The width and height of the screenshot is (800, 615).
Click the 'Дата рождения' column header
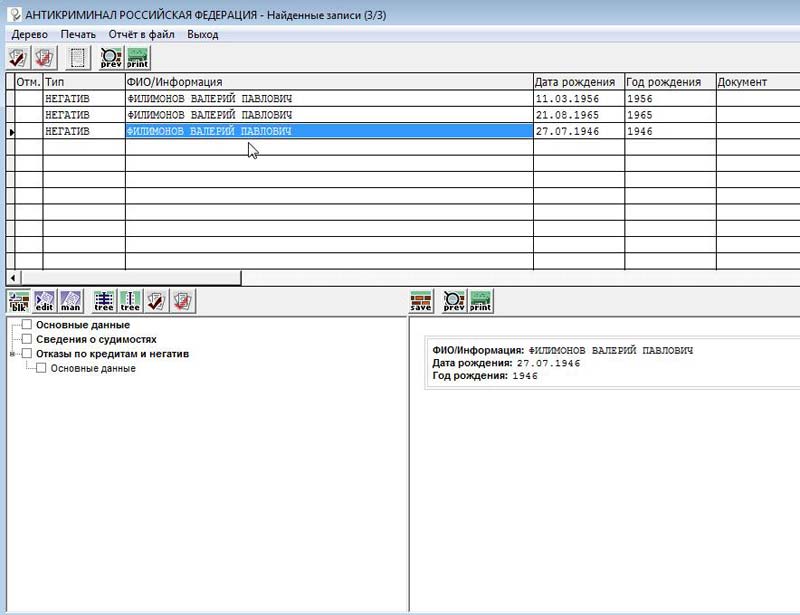(578, 82)
